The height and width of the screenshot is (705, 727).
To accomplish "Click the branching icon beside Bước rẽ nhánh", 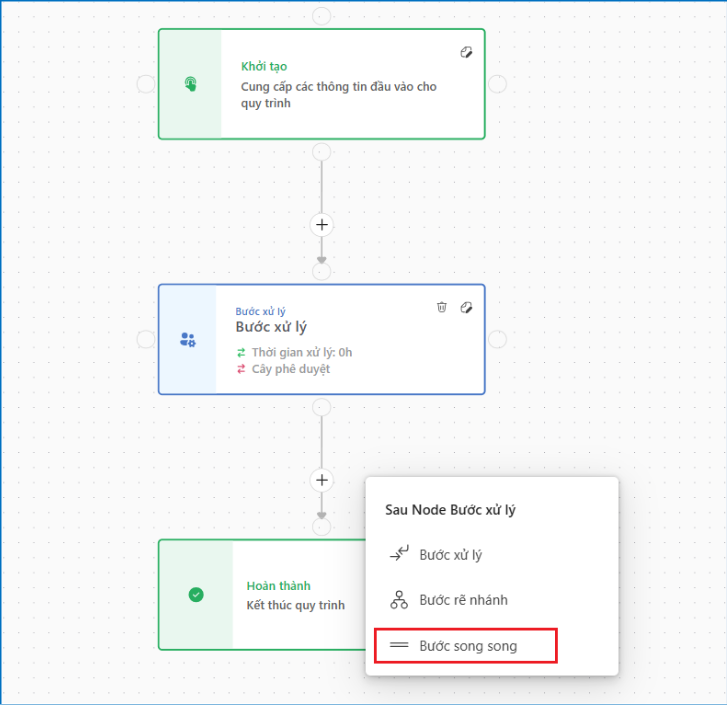I will coord(398,600).
